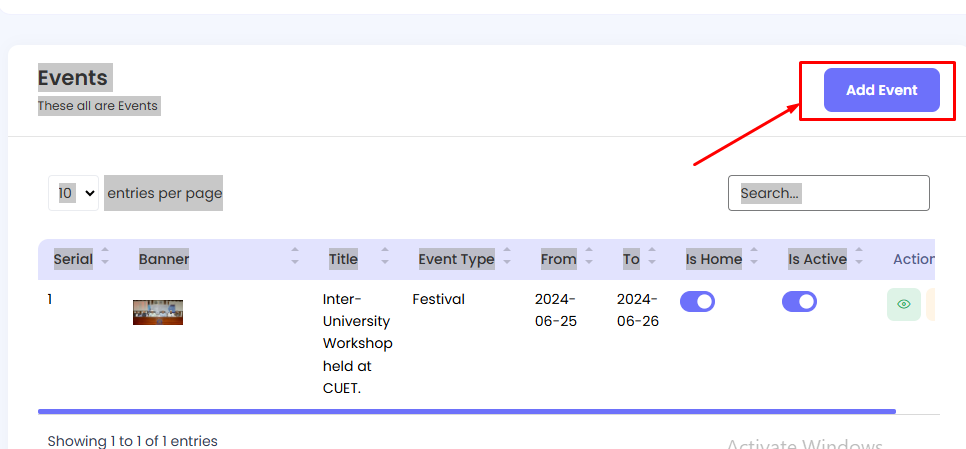Click the table's horizontal scrollbar

click(466, 411)
